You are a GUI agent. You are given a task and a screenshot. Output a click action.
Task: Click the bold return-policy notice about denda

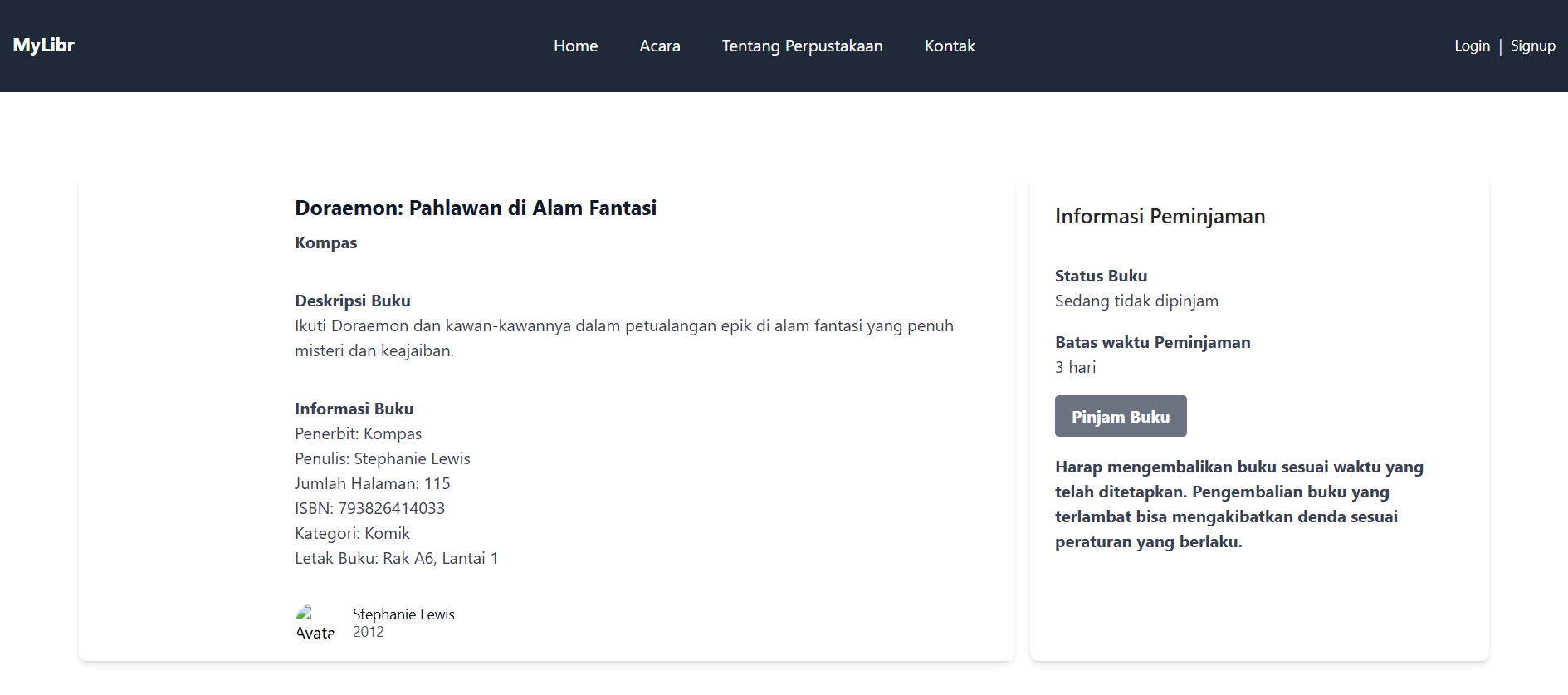1239,504
